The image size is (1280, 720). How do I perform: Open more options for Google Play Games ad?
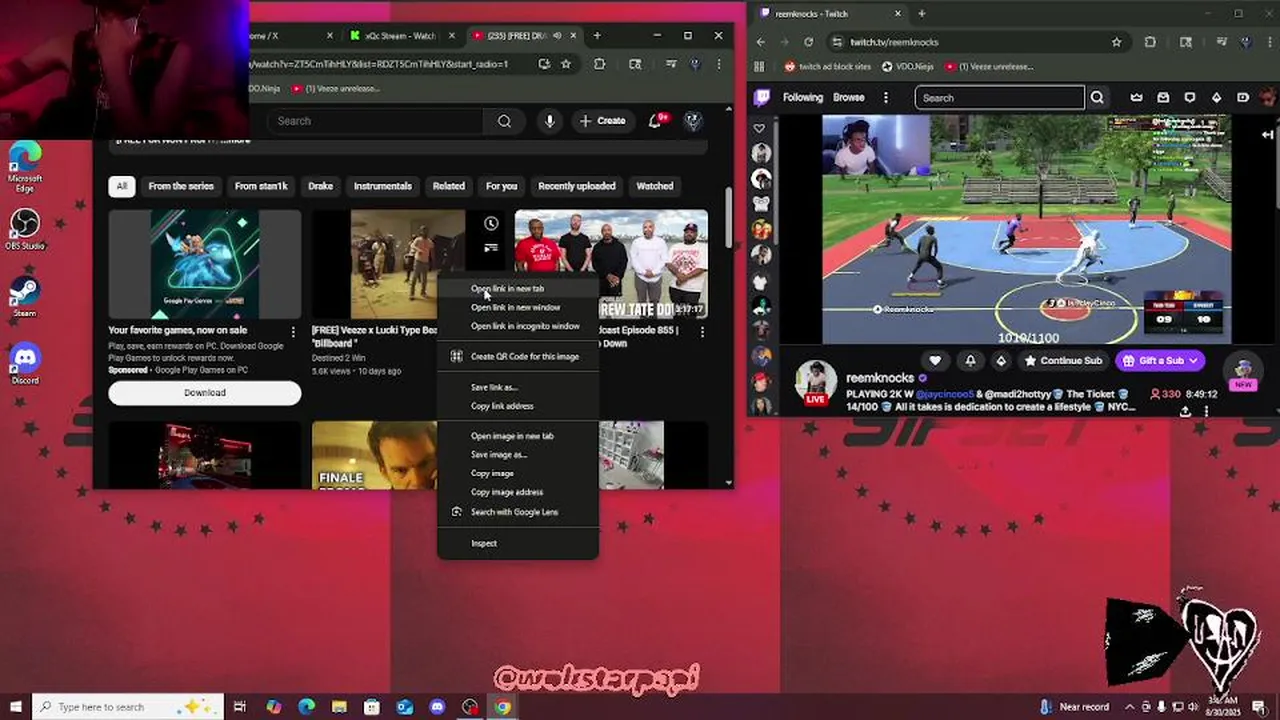[293, 331]
